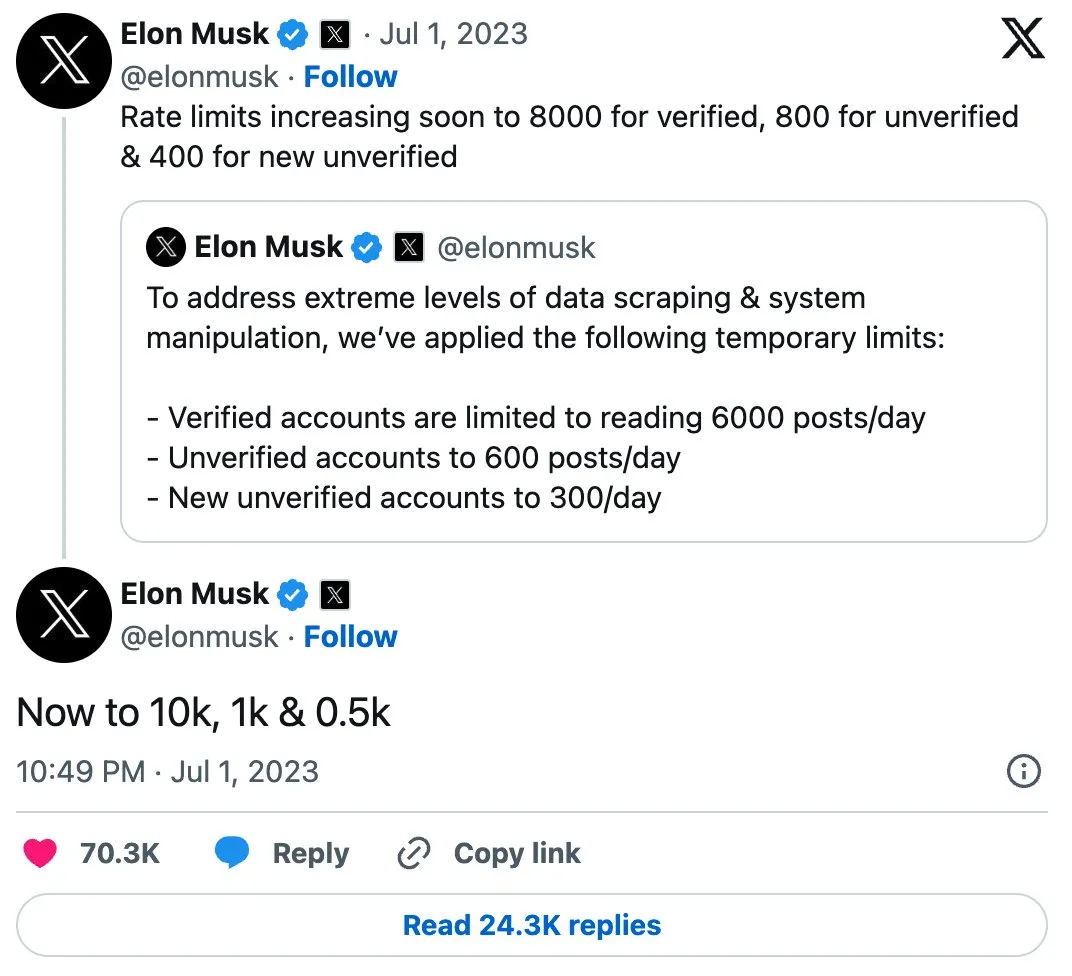Screen dimensions: 1072x976
Task: Click the X badge on second tweet name
Action: 335,595
